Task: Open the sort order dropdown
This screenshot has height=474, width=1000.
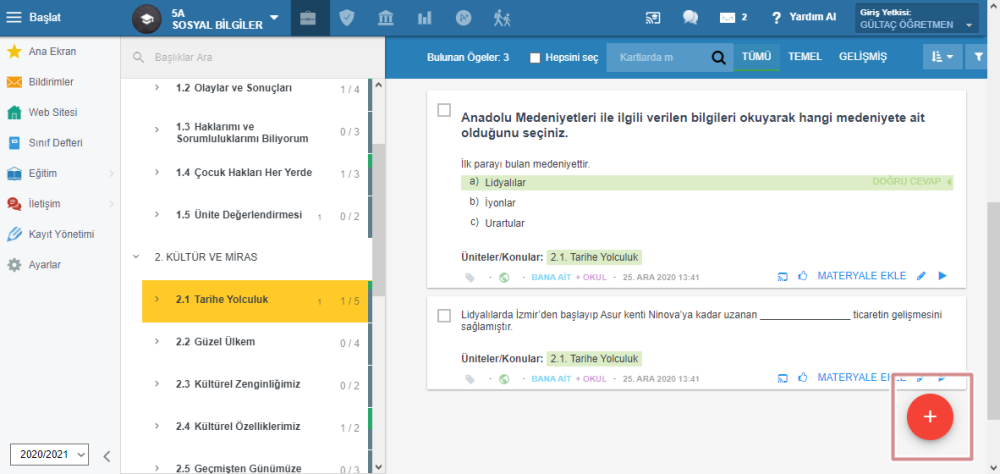Action: (941, 58)
